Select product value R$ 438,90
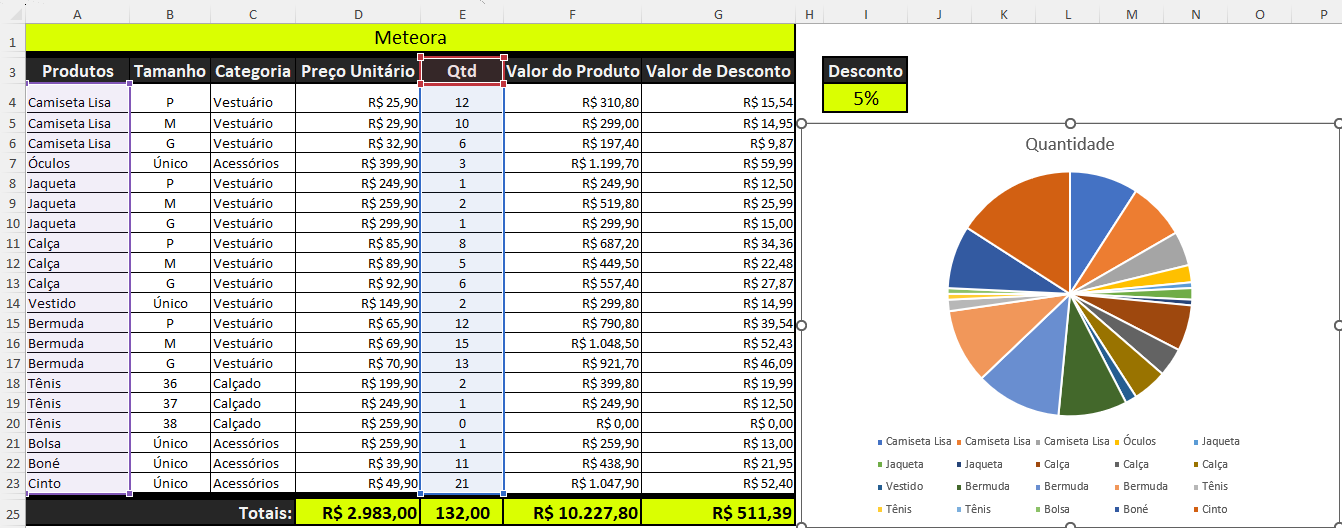The height and width of the screenshot is (528, 1342). [x=573, y=463]
